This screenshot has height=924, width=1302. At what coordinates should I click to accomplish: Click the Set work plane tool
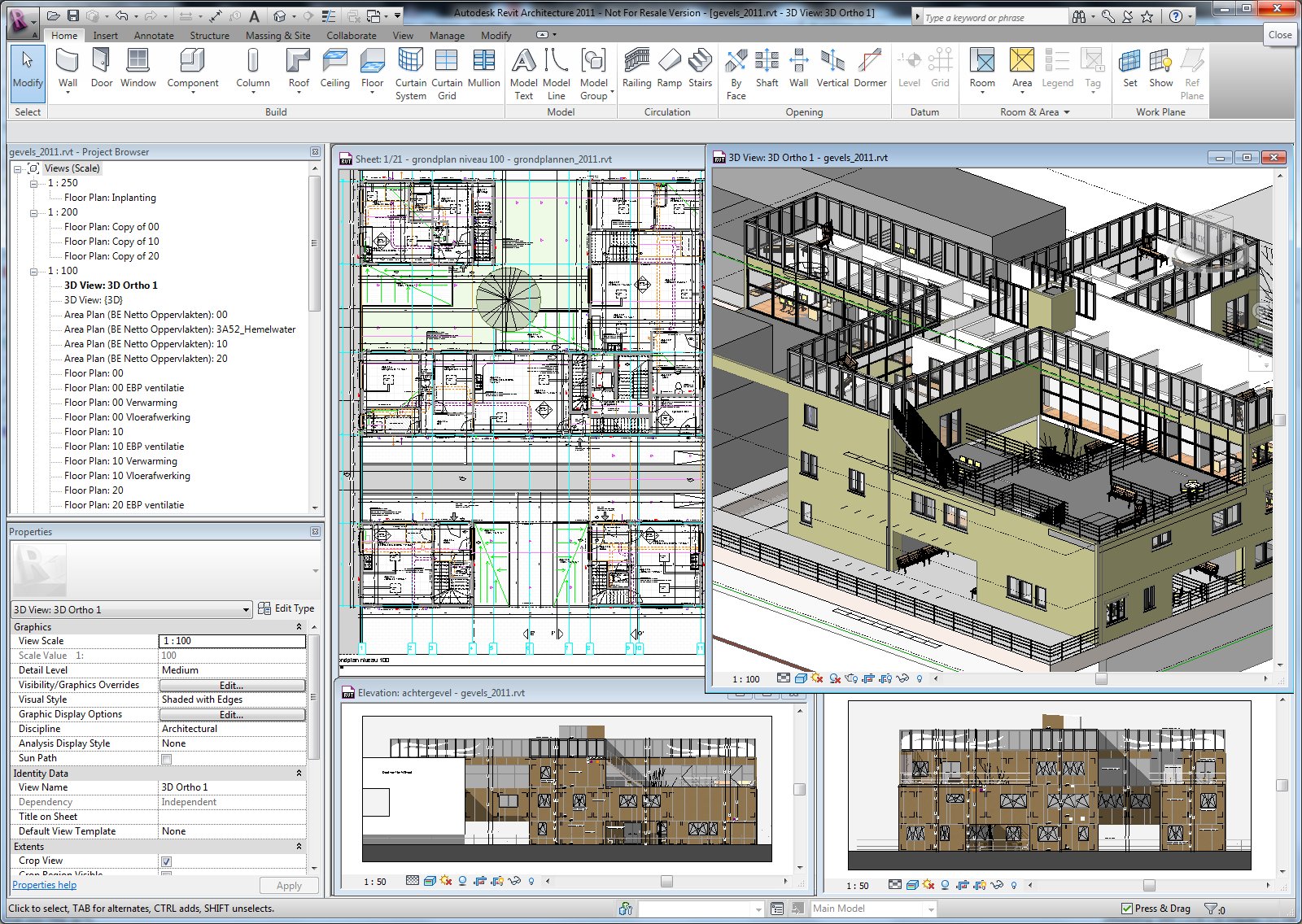pyautogui.click(x=1129, y=68)
